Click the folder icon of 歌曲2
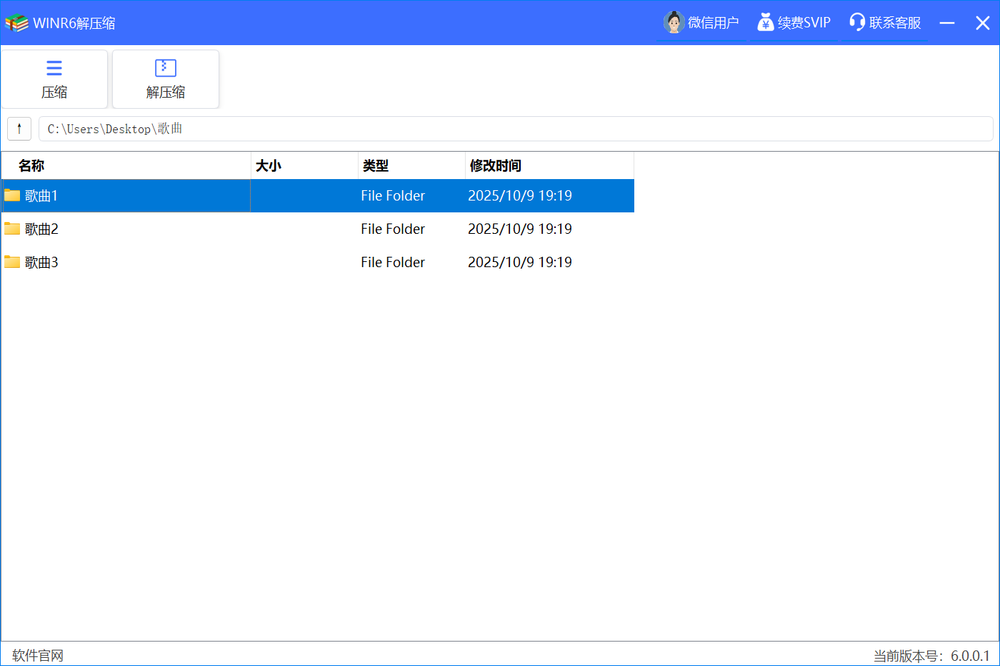 coord(12,229)
